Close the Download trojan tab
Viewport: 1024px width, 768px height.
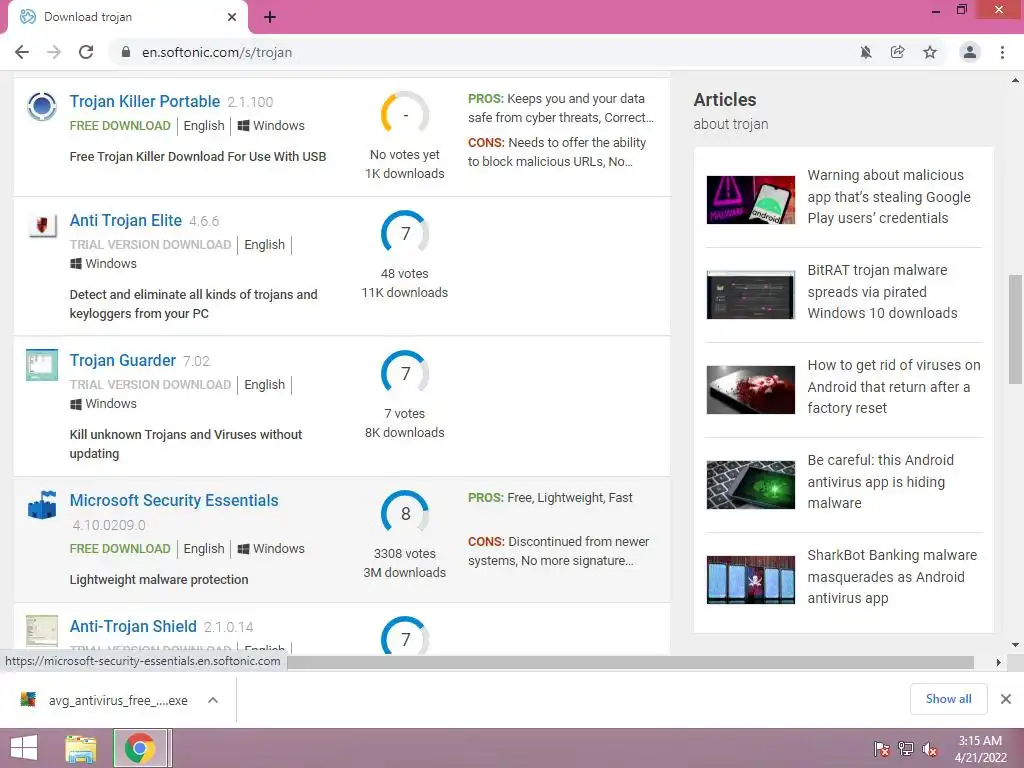tap(232, 17)
